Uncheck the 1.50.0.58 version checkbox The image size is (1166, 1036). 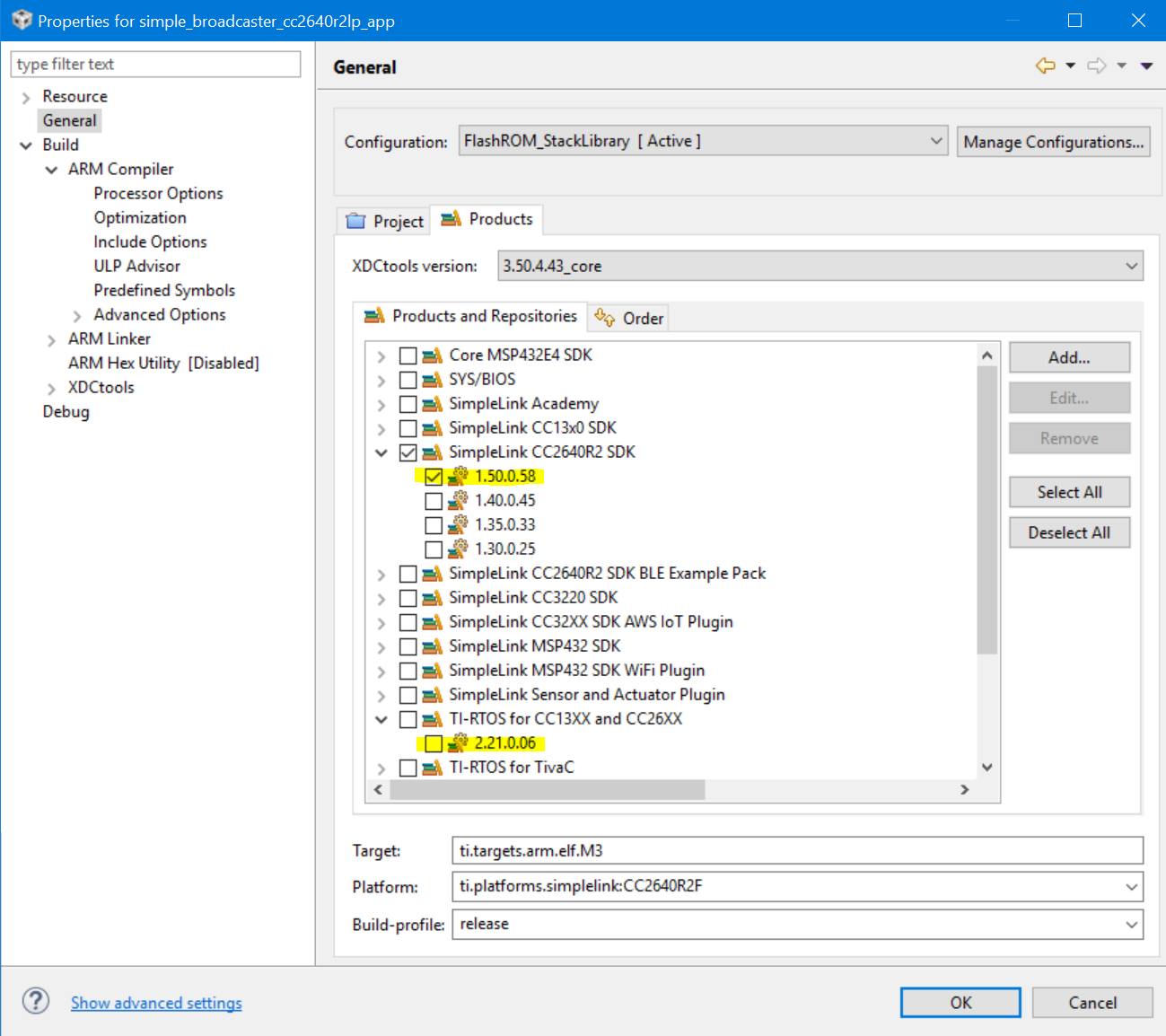coord(434,477)
